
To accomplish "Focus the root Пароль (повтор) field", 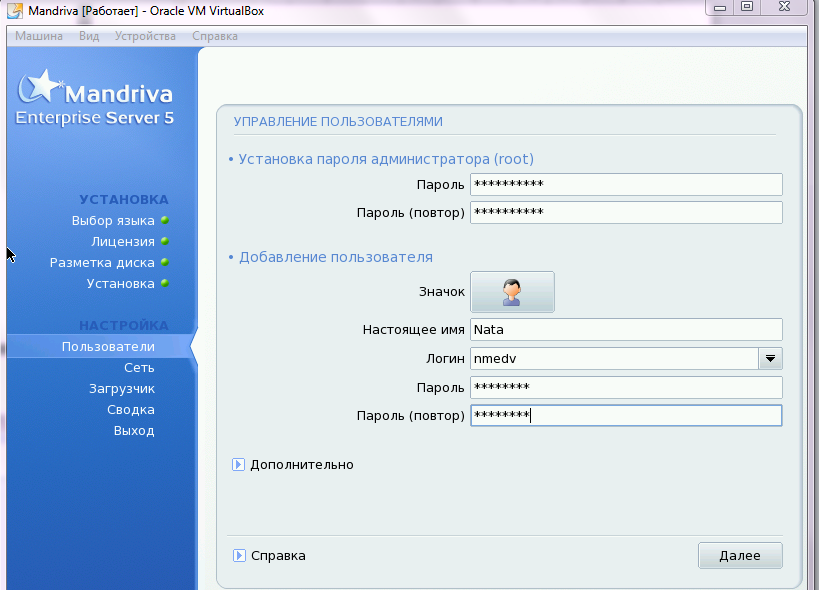I will click(x=626, y=213).
